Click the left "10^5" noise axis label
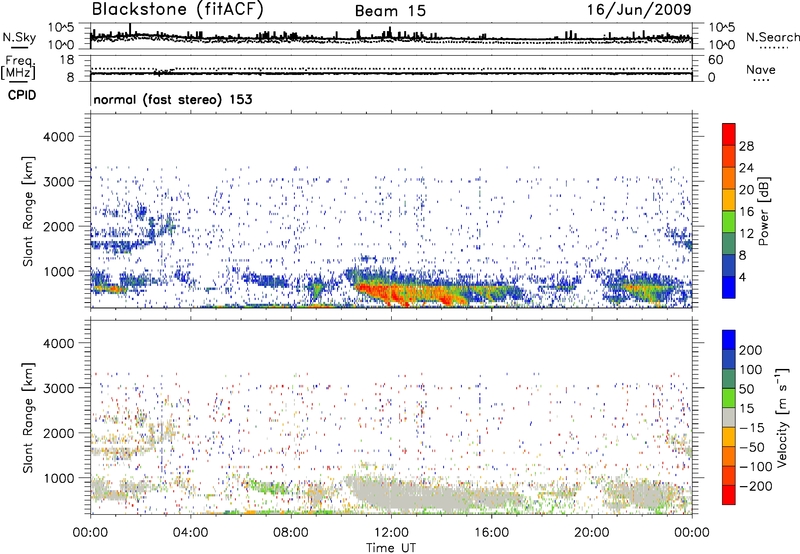 click(61, 28)
